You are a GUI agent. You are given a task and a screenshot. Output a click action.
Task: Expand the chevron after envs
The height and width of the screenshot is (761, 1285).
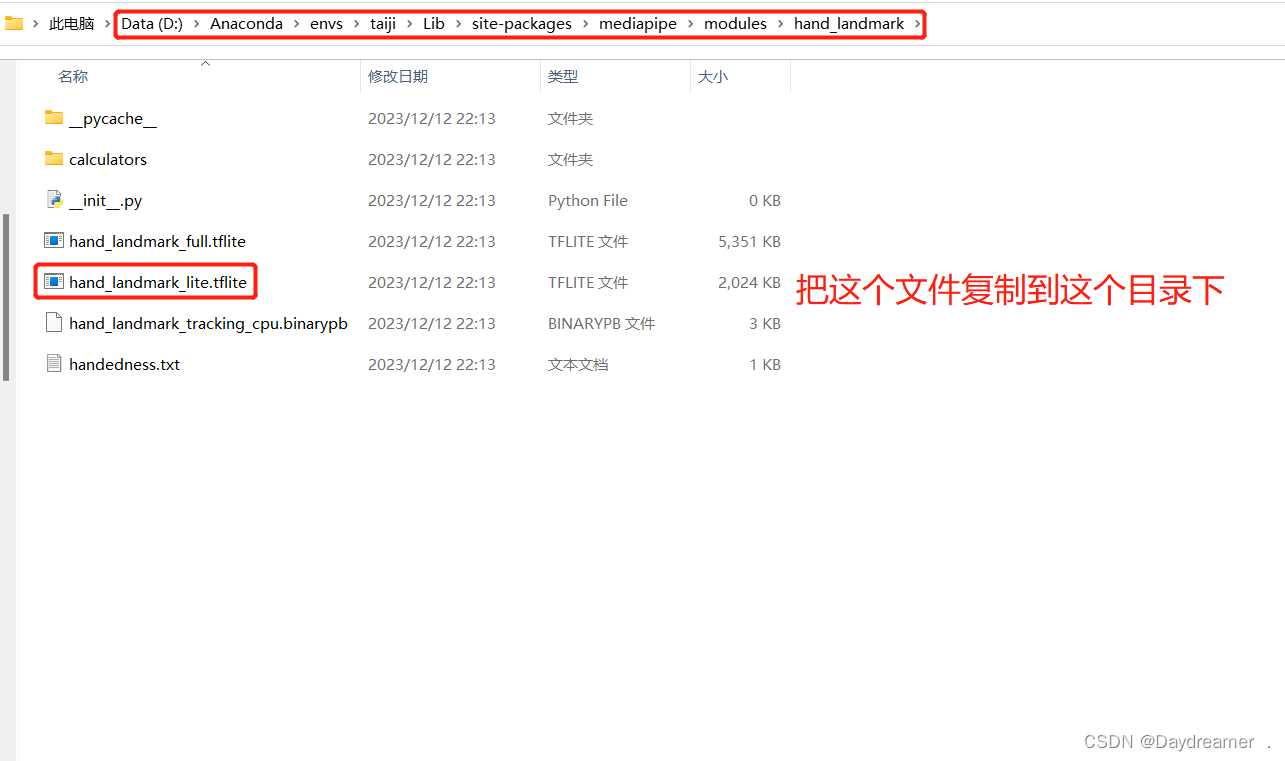[356, 24]
